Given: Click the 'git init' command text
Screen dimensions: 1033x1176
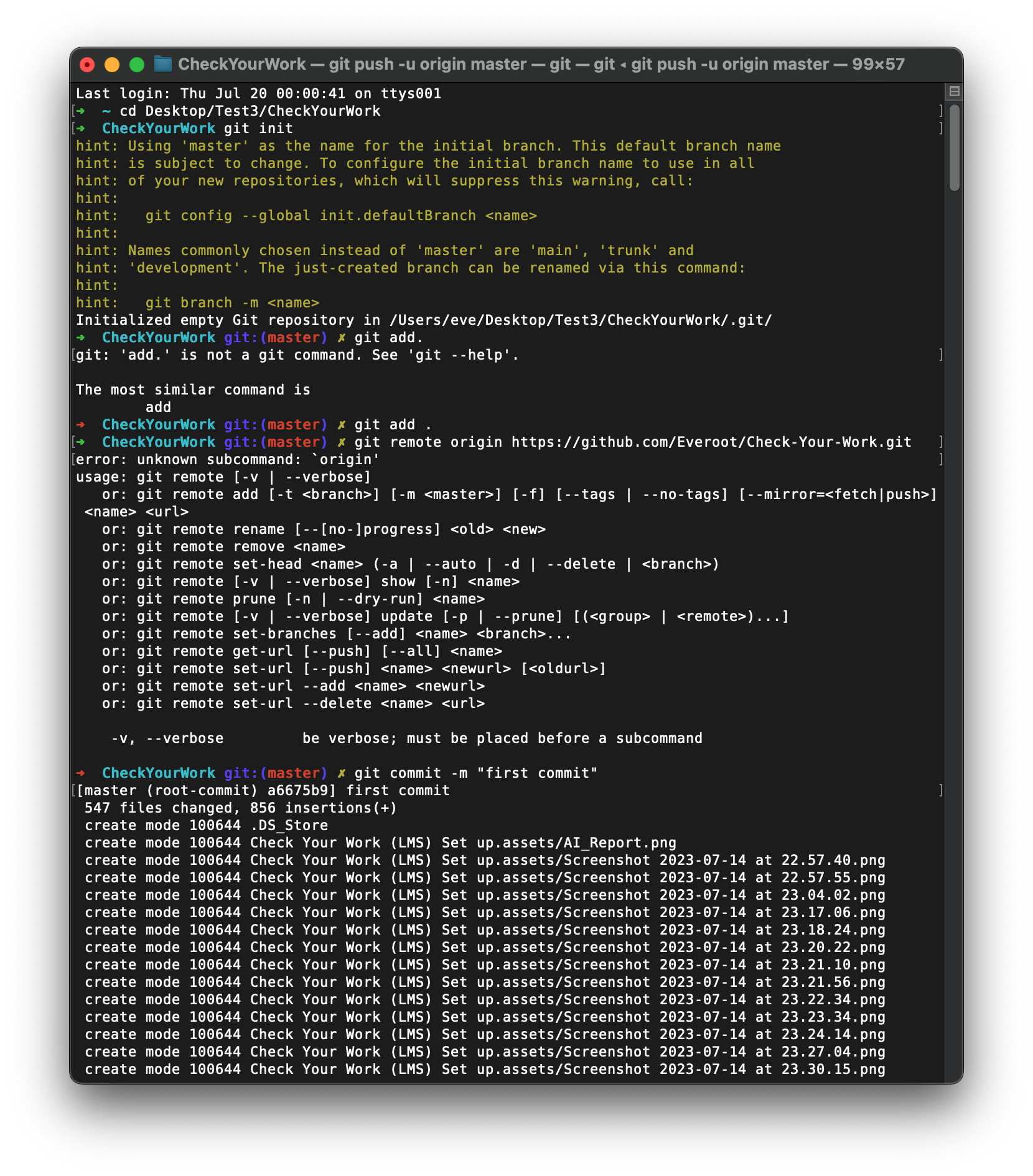Looking at the screenshot, I should [x=258, y=129].
